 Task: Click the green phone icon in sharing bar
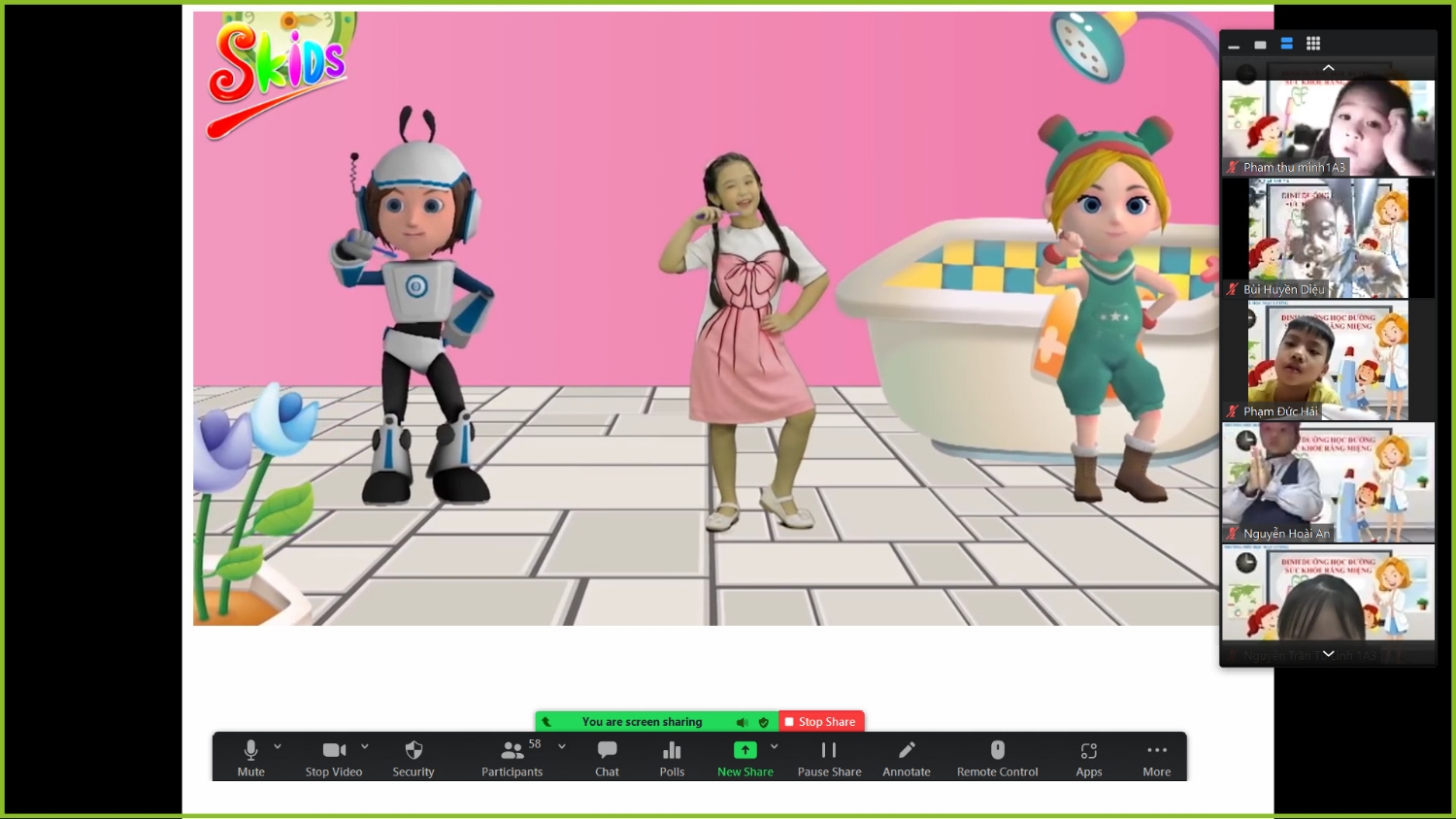pos(546,722)
